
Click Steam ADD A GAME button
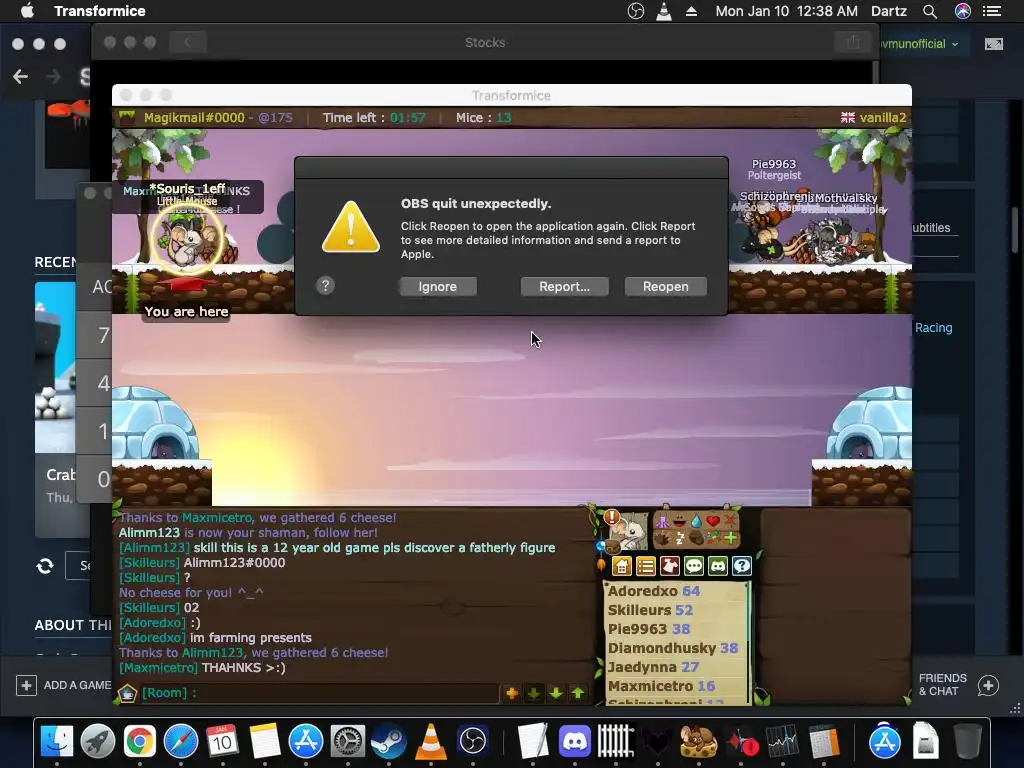click(63, 685)
